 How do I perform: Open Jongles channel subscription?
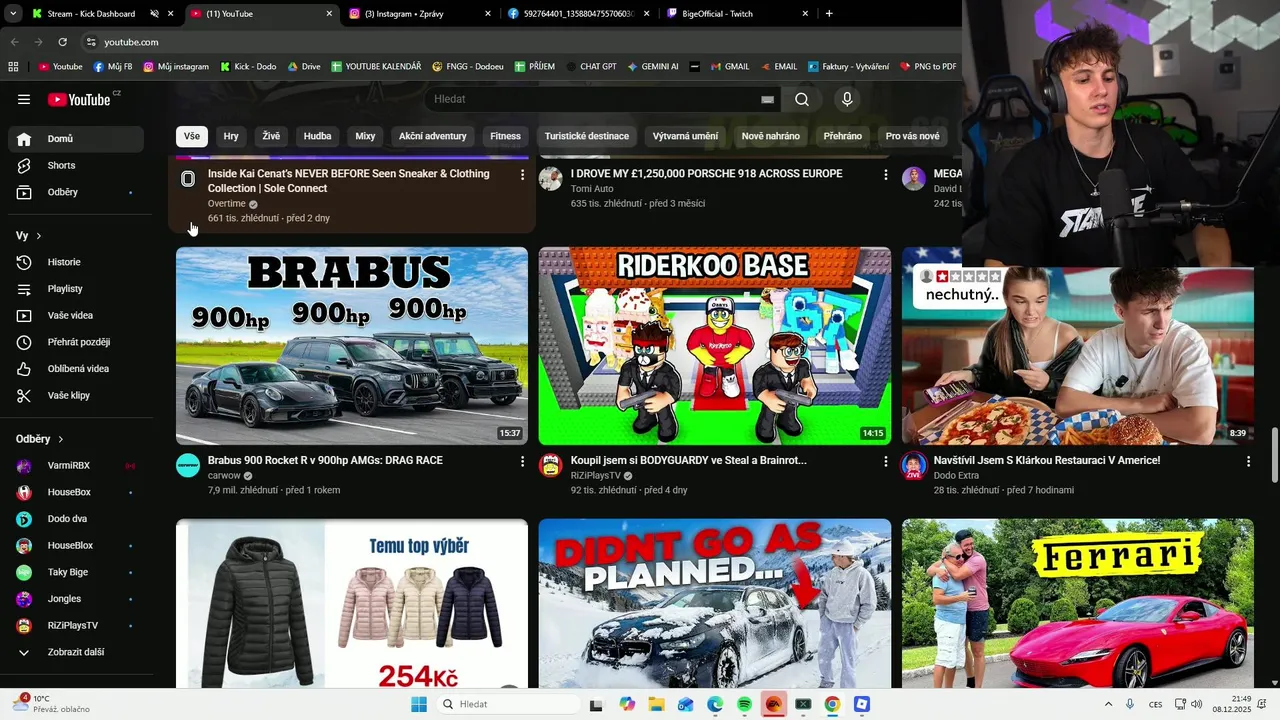(x=76, y=599)
